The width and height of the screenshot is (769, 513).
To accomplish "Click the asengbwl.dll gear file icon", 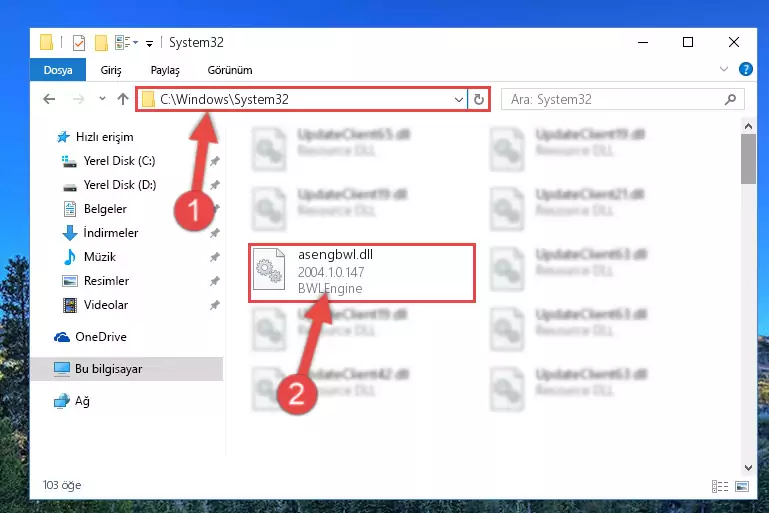I will (x=269, y=269).
